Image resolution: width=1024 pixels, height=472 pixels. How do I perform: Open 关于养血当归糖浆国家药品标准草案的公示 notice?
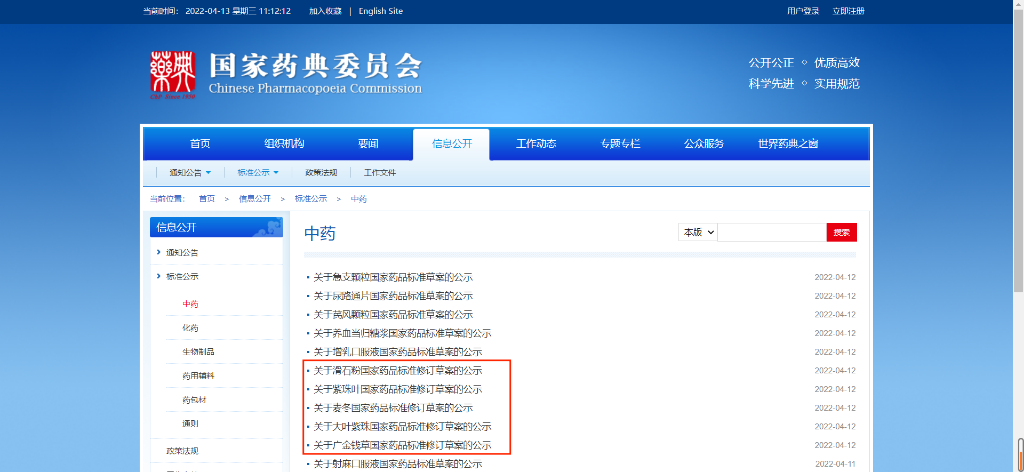[402, 333]
